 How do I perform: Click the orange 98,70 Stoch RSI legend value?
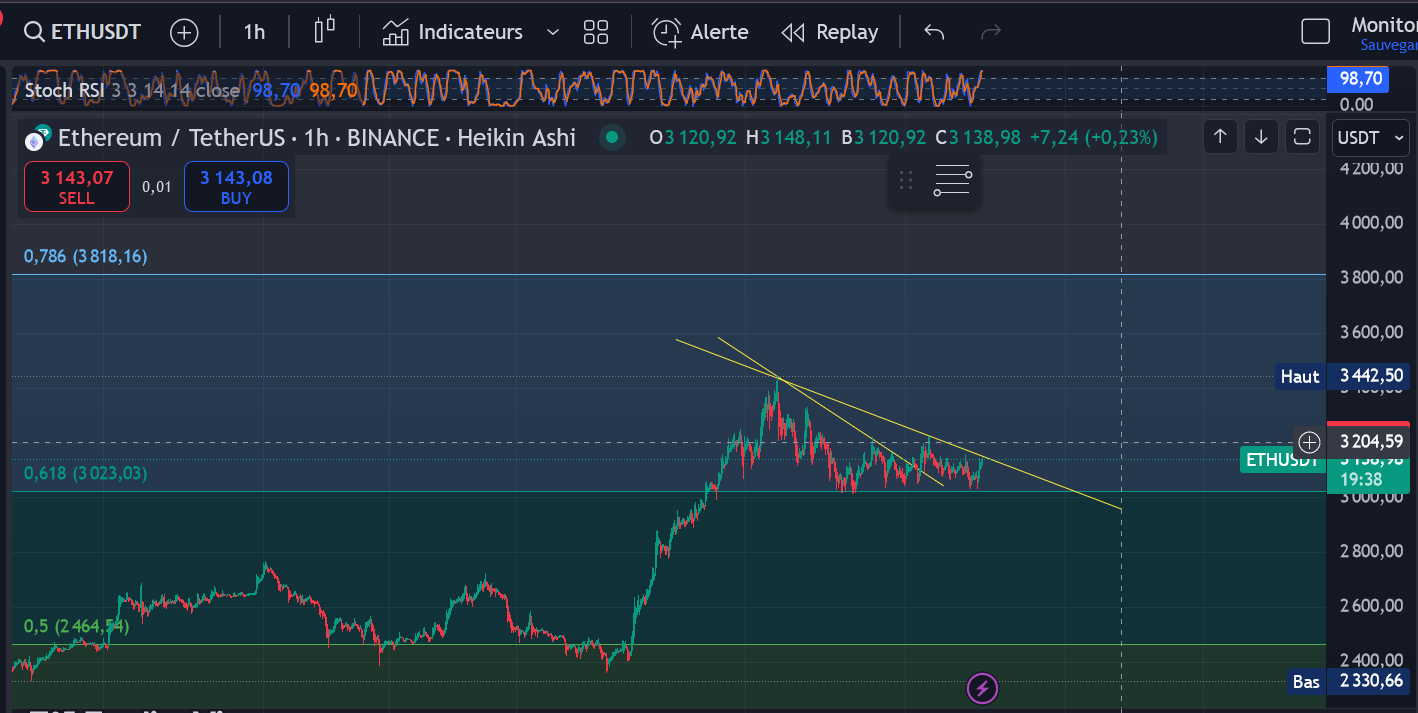334,90
